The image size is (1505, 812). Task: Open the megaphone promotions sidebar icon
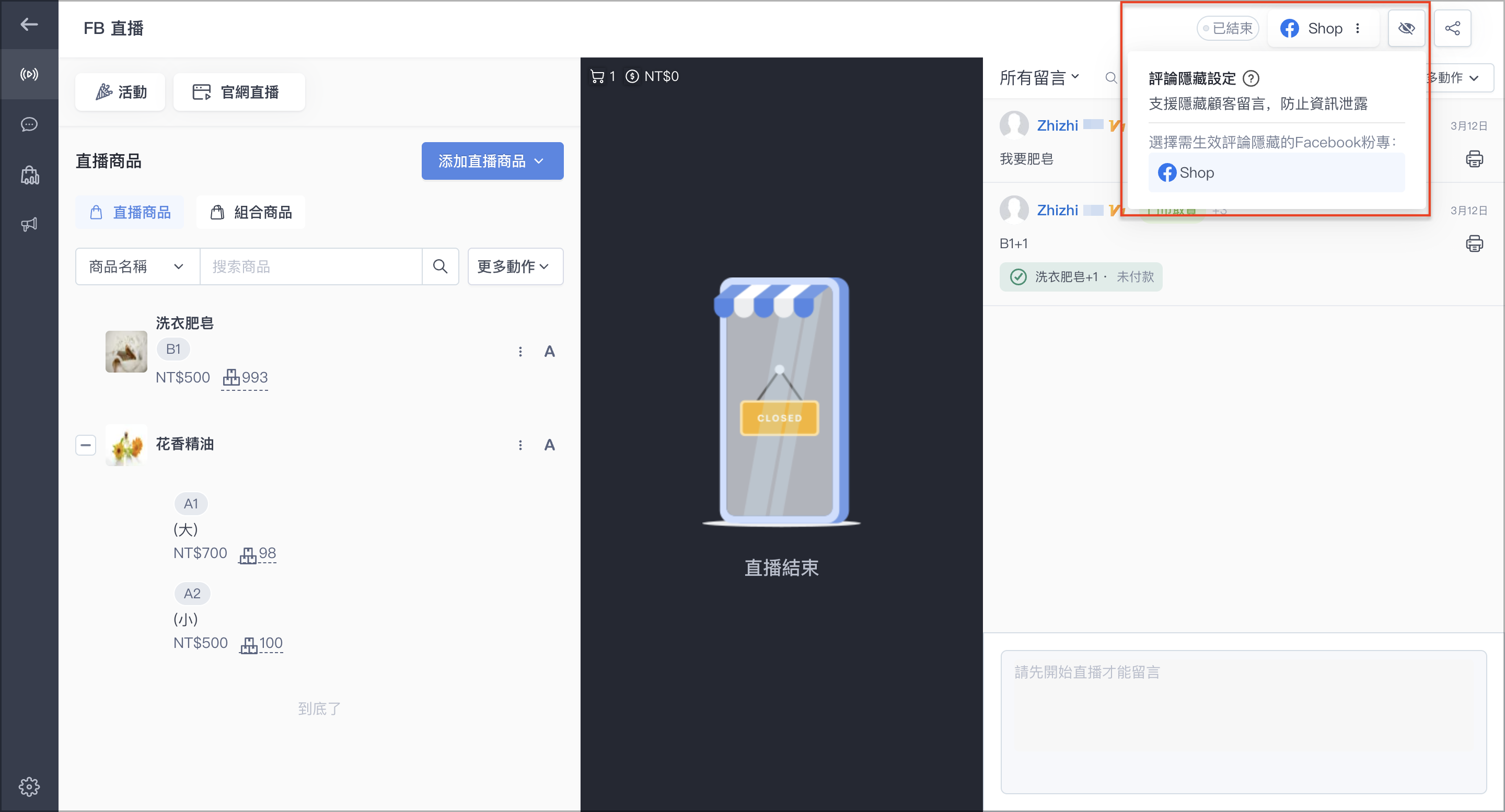tap(29, 224)
